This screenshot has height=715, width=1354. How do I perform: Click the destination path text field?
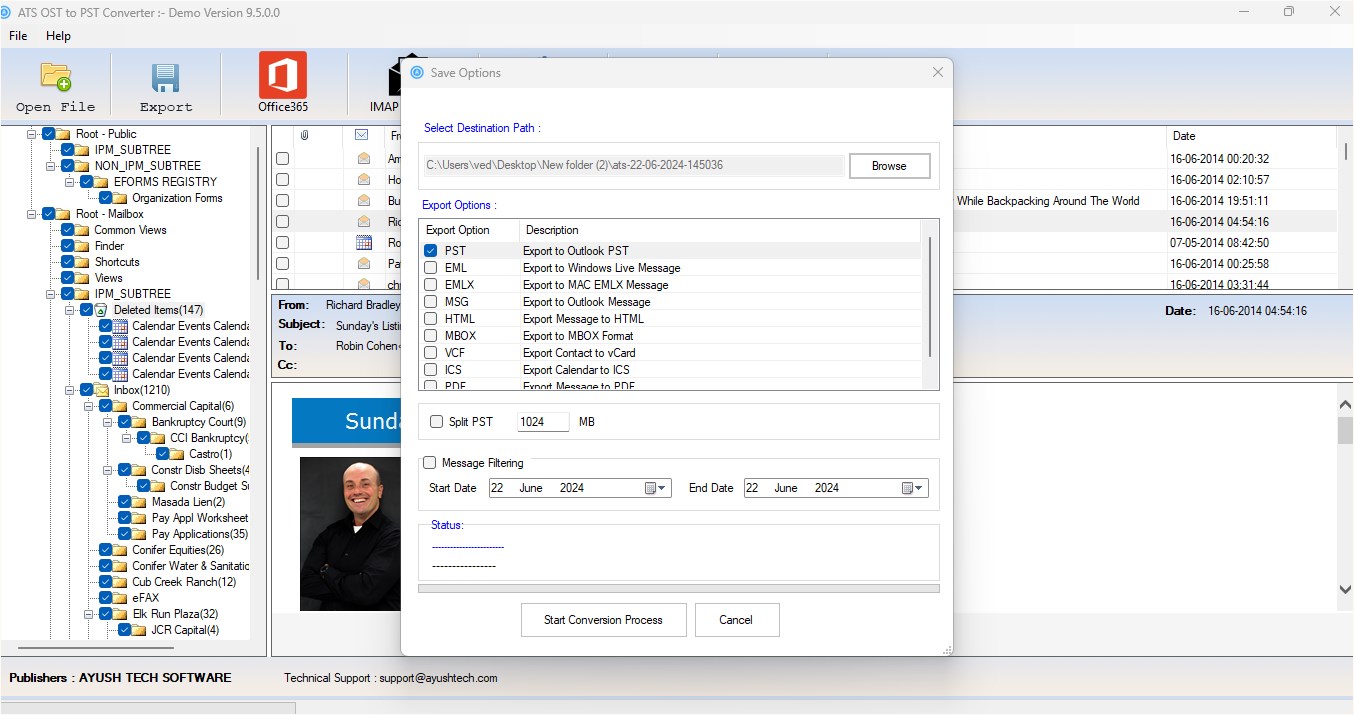click(x=634, y=165)
